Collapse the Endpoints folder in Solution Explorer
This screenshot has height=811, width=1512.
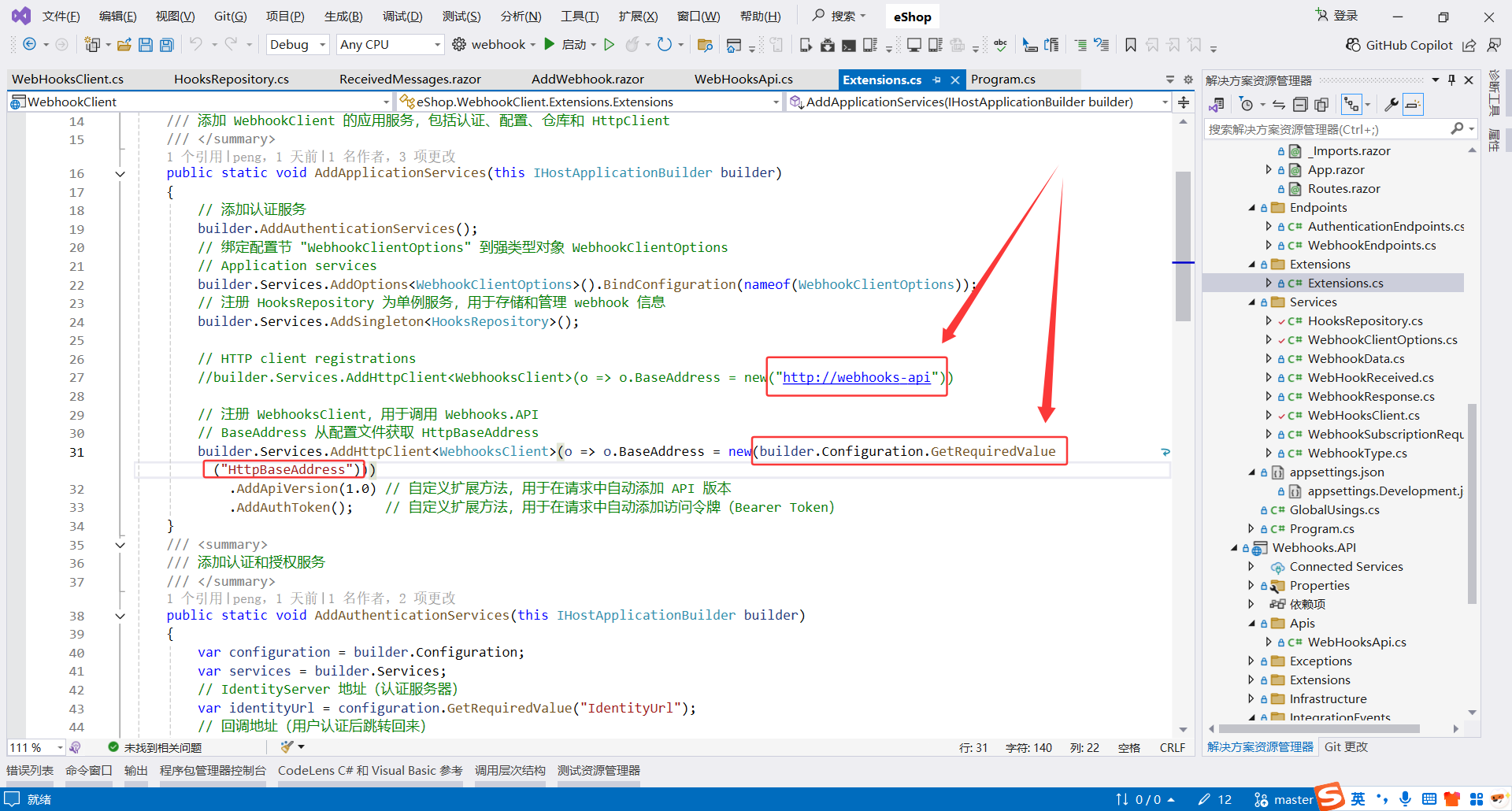click(x=1252, y=208)
